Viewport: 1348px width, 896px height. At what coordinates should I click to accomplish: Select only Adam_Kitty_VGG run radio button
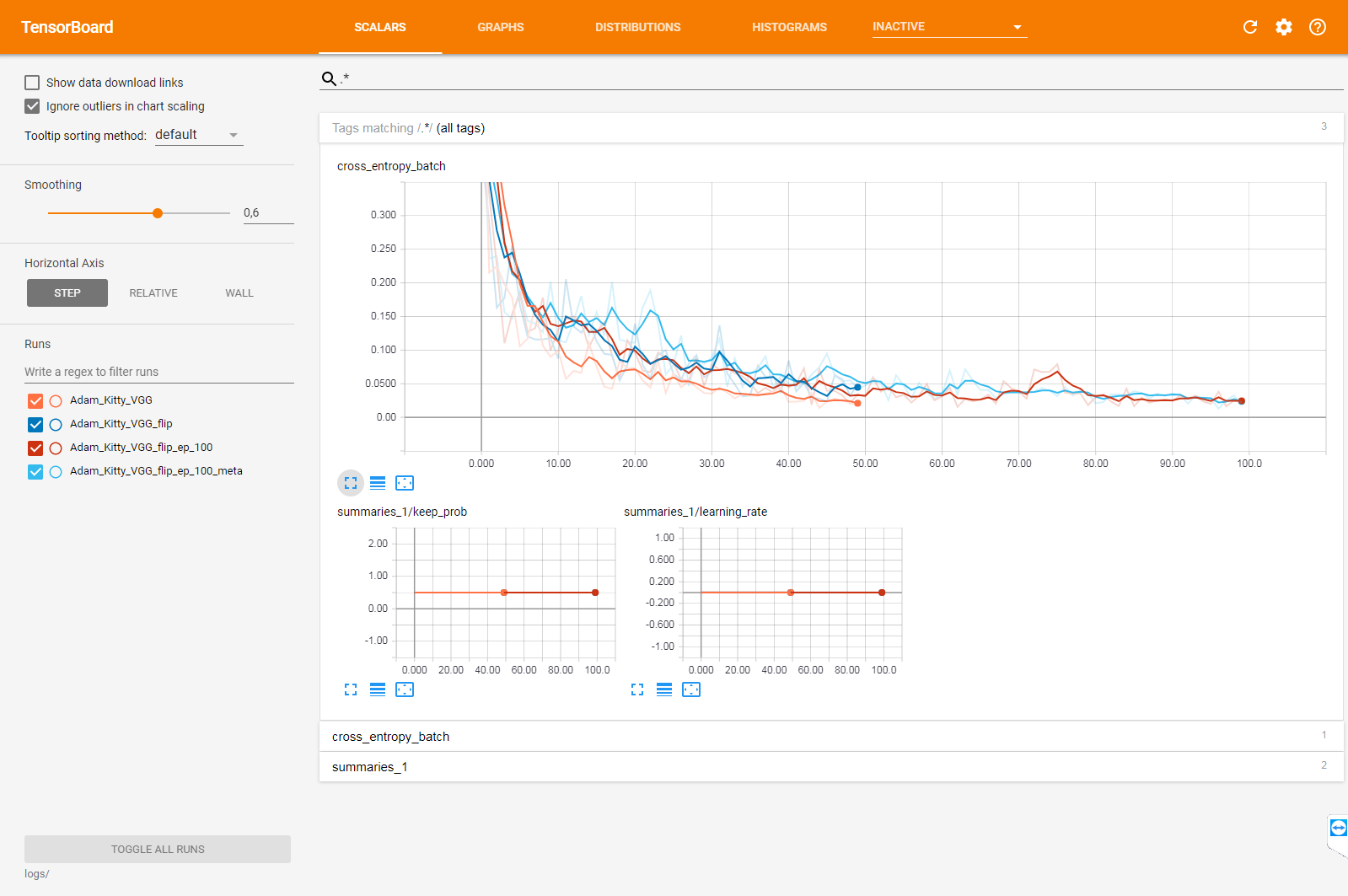coord(56,401)
